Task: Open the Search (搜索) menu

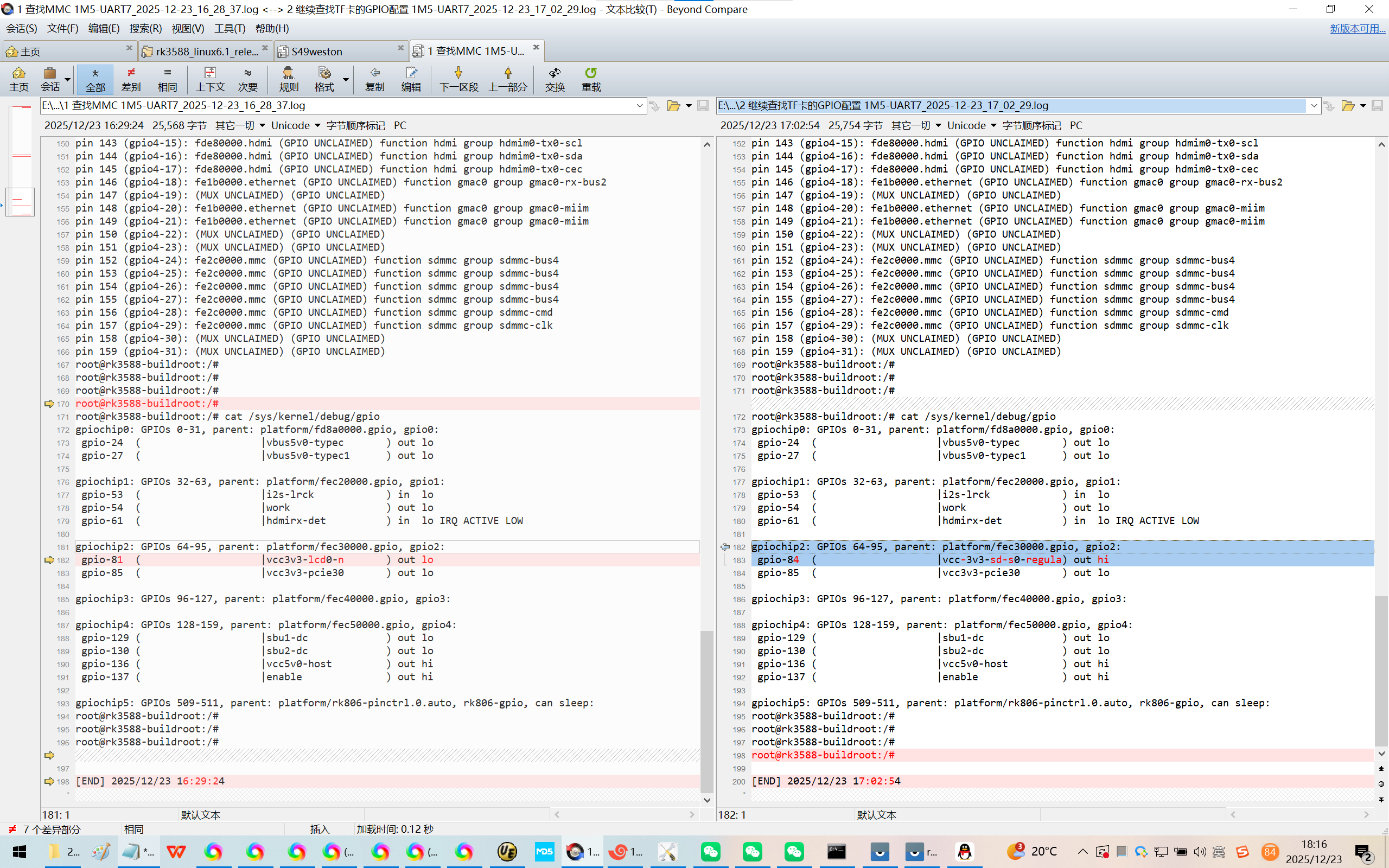Action: pyautogui.click(x=145, y=28)
